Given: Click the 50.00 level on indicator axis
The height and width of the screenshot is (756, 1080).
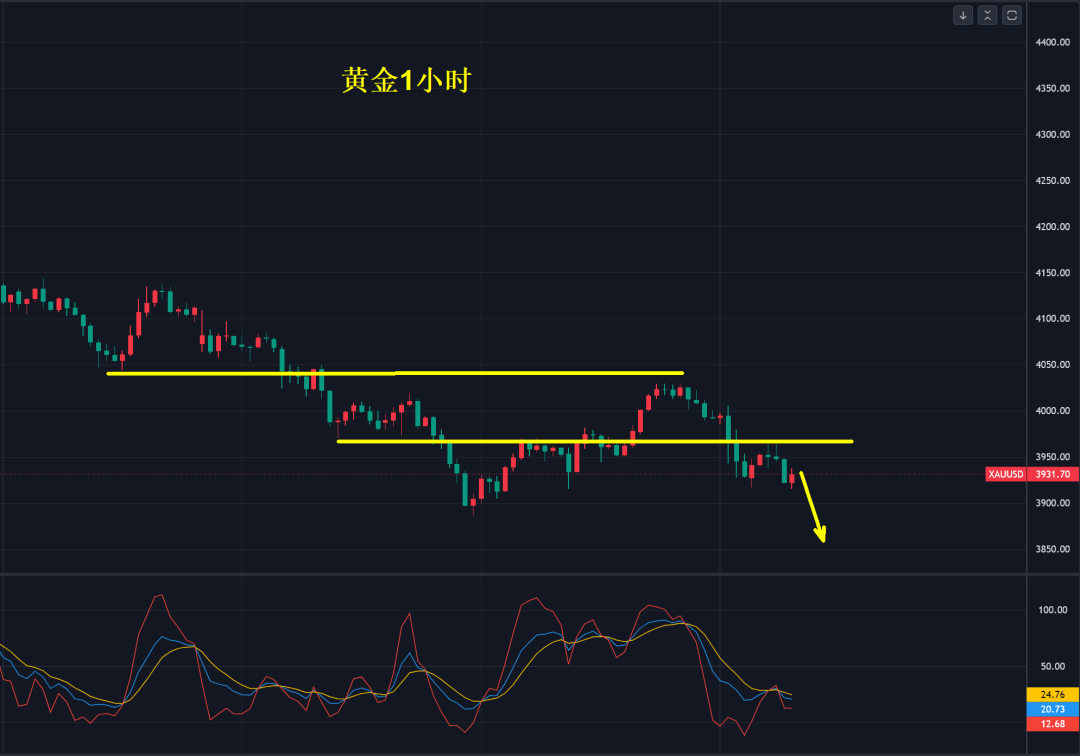Looking at the screenshot, I should tap(1053, 666).
